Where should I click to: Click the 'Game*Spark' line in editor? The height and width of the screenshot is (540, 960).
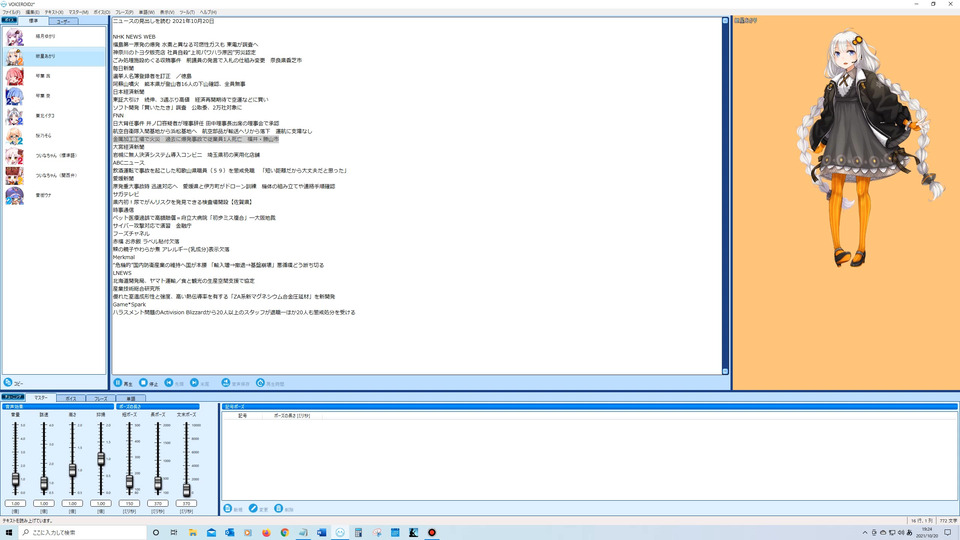(129, 304)
